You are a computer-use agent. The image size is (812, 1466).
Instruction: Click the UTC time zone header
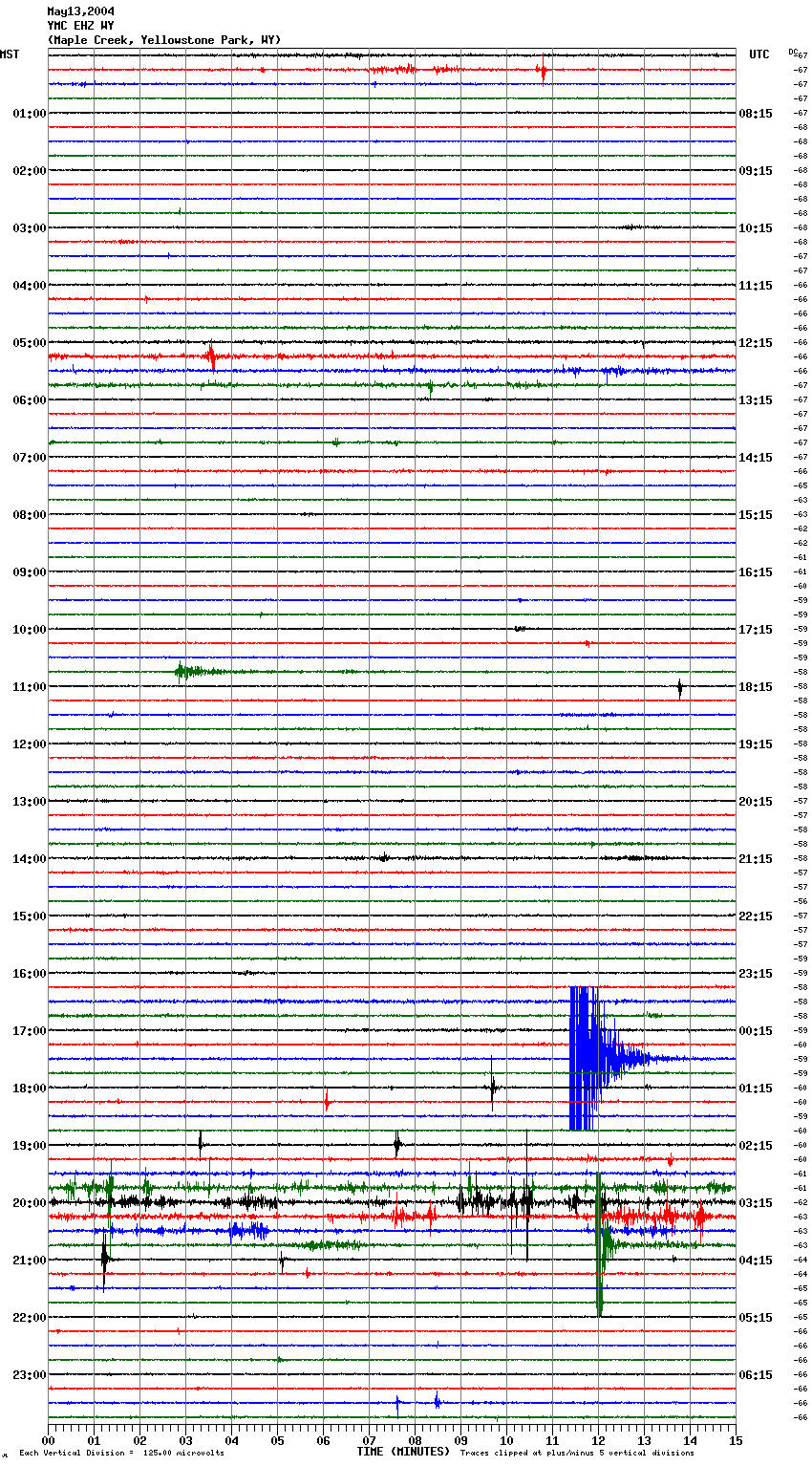tap(759, 54)
